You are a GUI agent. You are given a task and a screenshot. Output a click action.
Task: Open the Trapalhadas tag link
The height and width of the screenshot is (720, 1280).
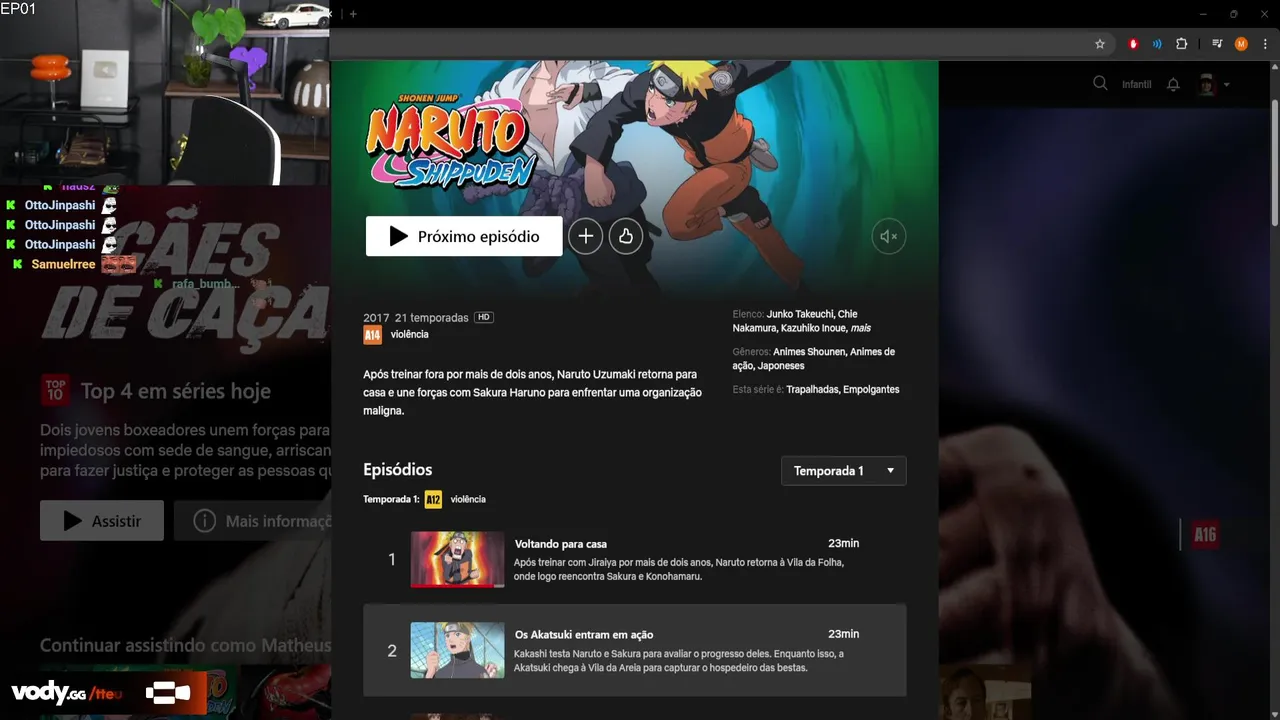[x=813, y=389]
